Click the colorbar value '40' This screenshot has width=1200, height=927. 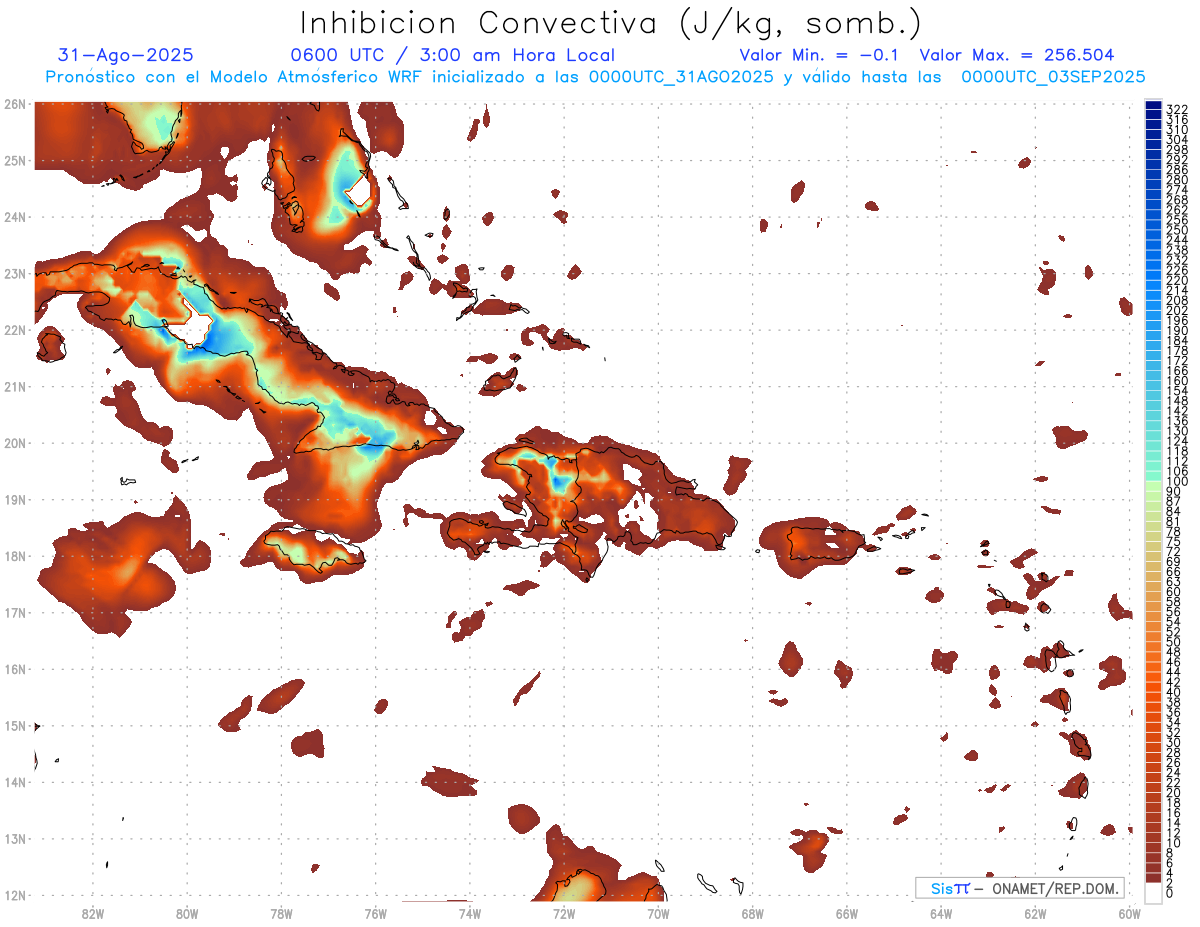coord(1174,692)
